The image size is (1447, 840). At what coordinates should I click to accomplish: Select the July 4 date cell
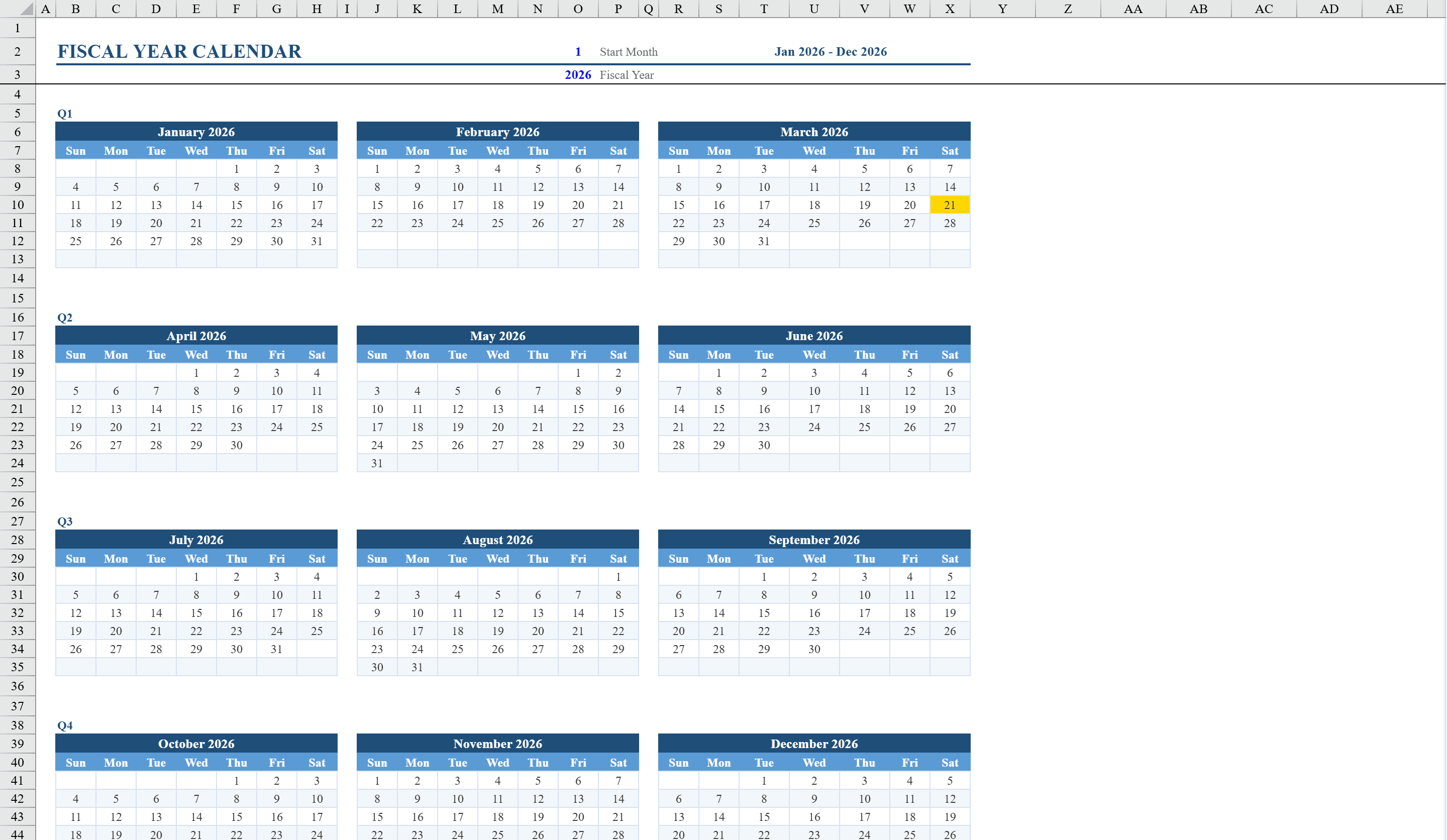coord(317,576)
